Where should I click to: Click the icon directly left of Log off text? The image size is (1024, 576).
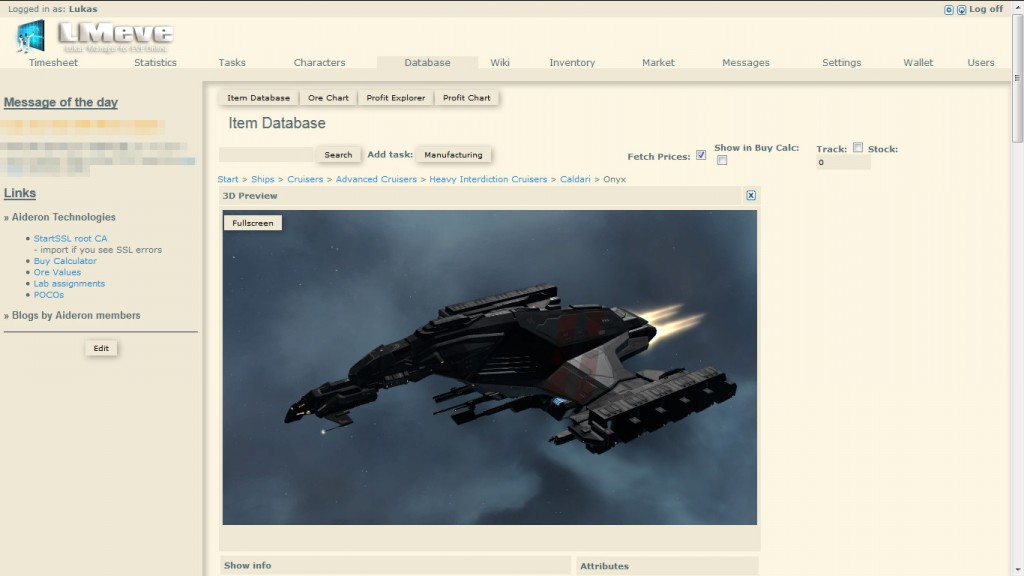961,10
